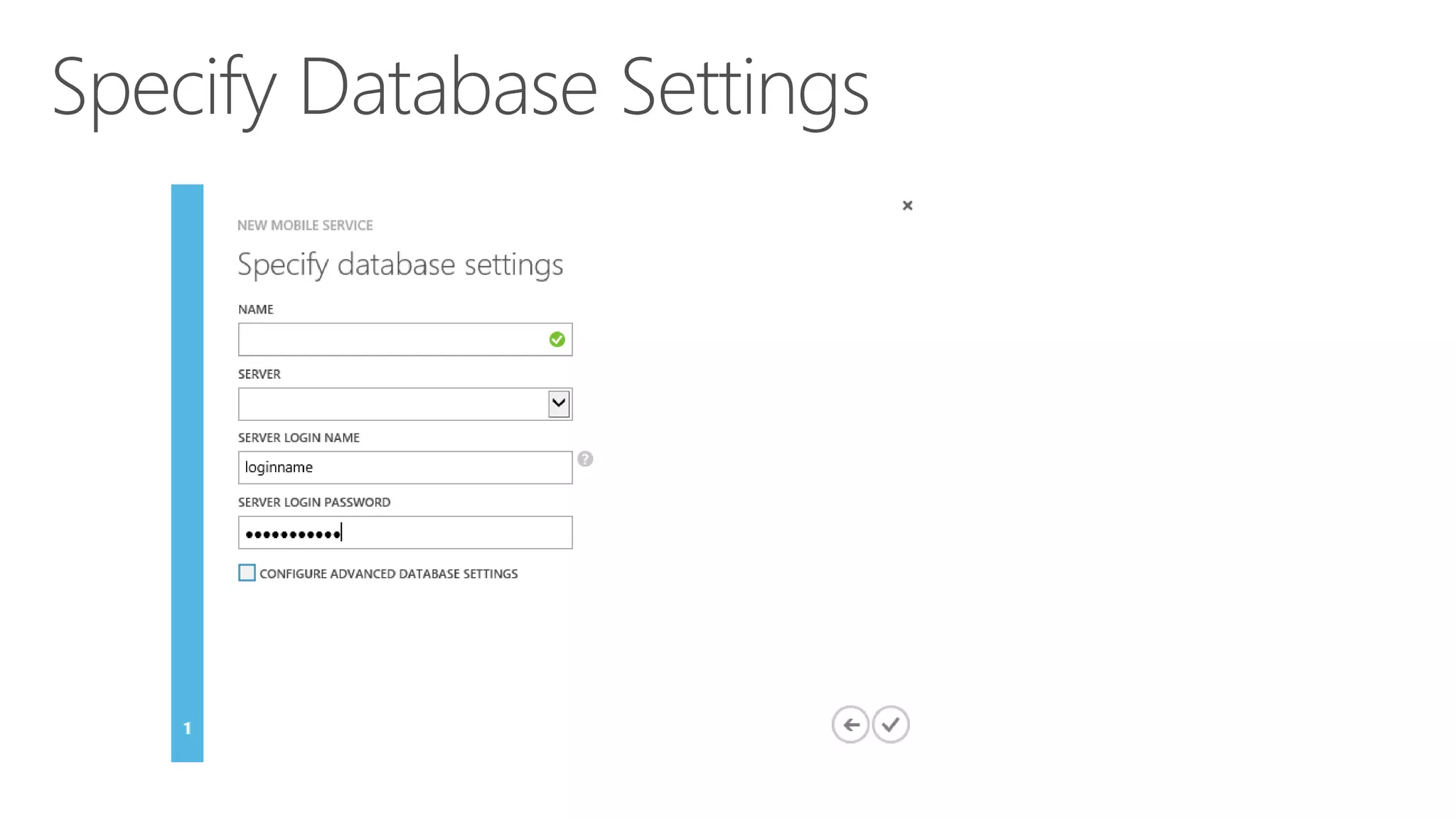Click the server login name field
This screenshot has width=1456, height=819.
(405, 468)
